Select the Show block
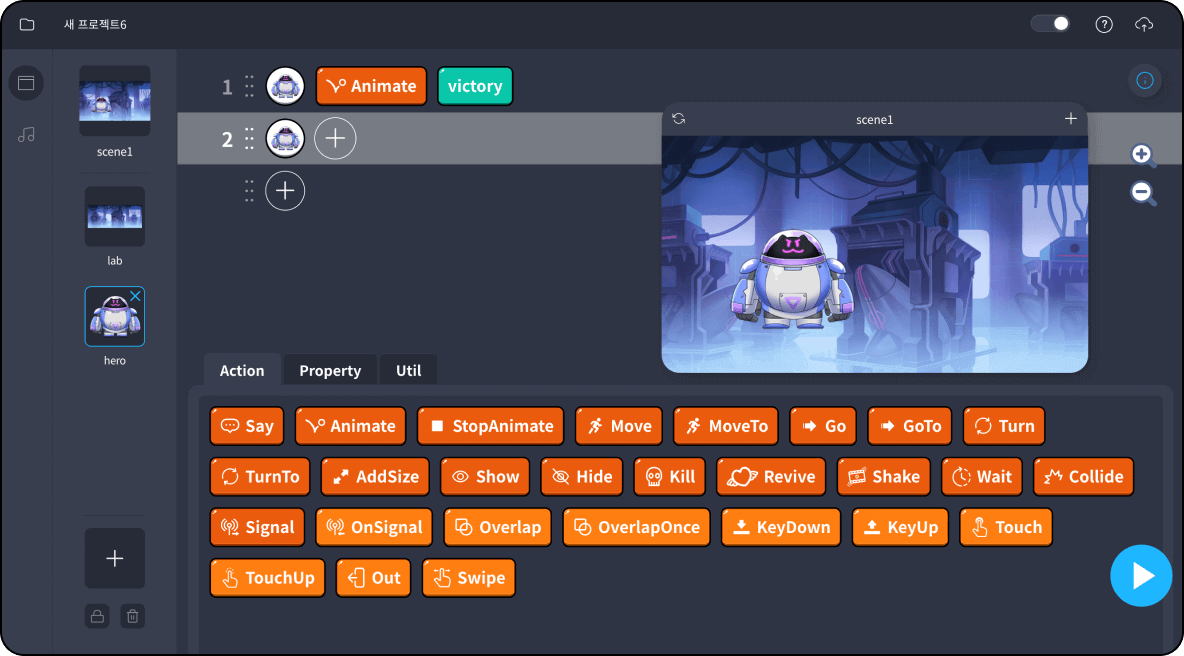Image resolution: width=1184 pixels, height=656 pixels. (485, 477)
